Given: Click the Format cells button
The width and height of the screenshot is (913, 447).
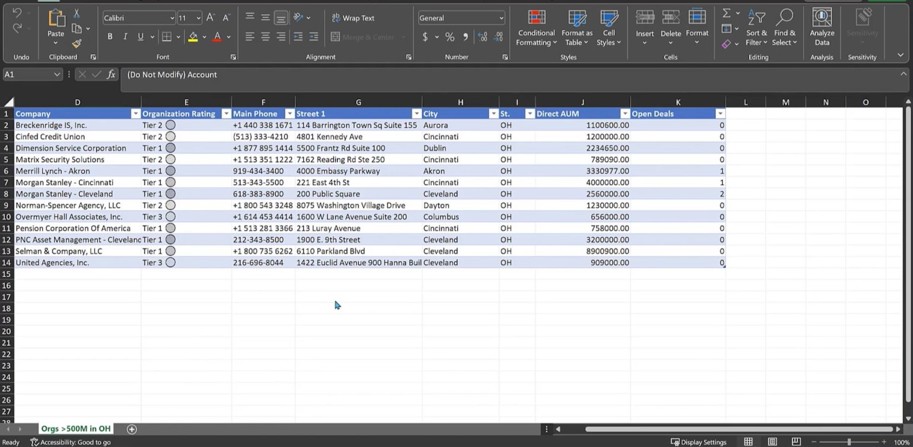Looking at the screenshot, I should pos(697,27).
